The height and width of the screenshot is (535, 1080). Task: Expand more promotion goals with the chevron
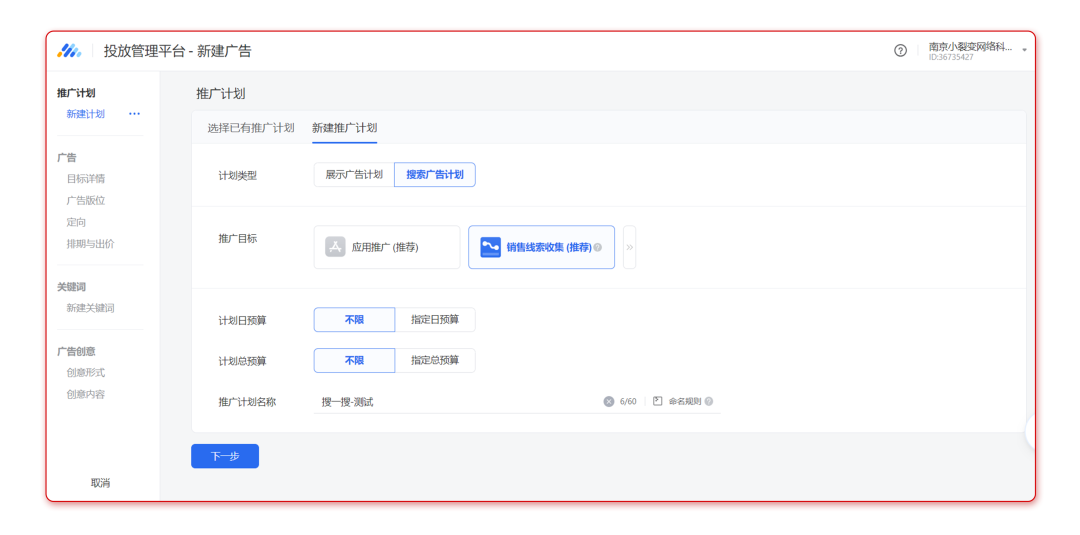point(629,247)
